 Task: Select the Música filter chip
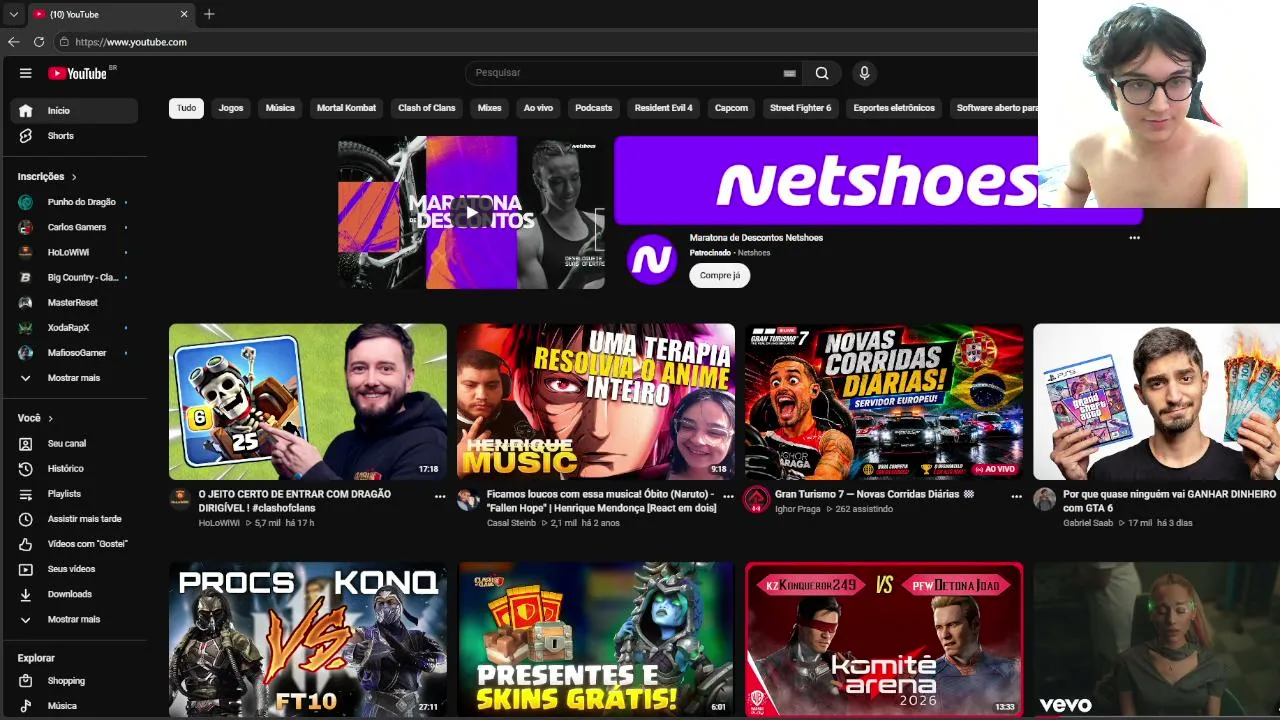pos(280,108)
